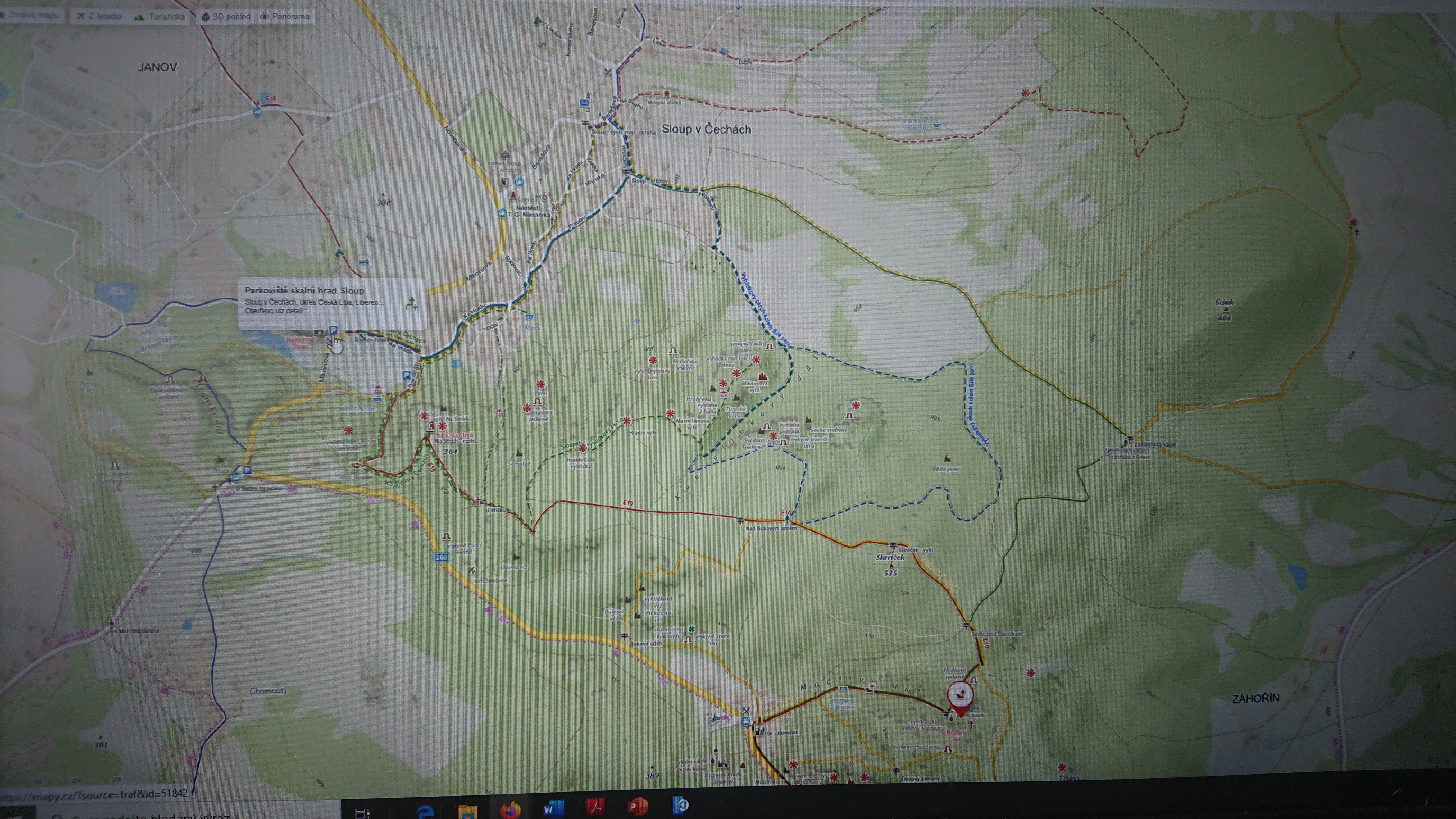Select road number 268 shield
Image resolution: width=1456 pixels, height=819 pixels.
(x=442, y=557)
